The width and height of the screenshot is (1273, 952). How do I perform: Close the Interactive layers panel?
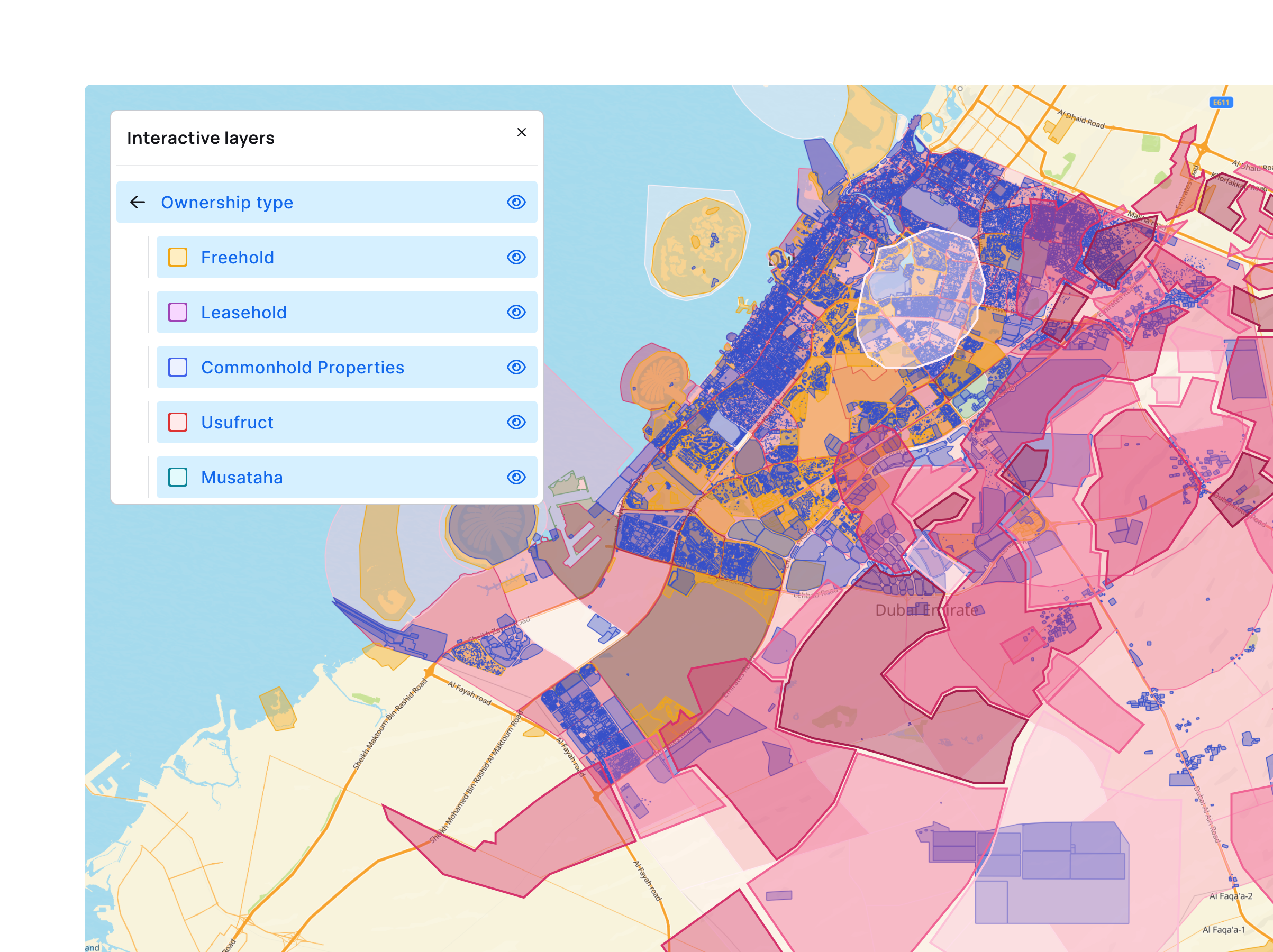tap(521, 132)
